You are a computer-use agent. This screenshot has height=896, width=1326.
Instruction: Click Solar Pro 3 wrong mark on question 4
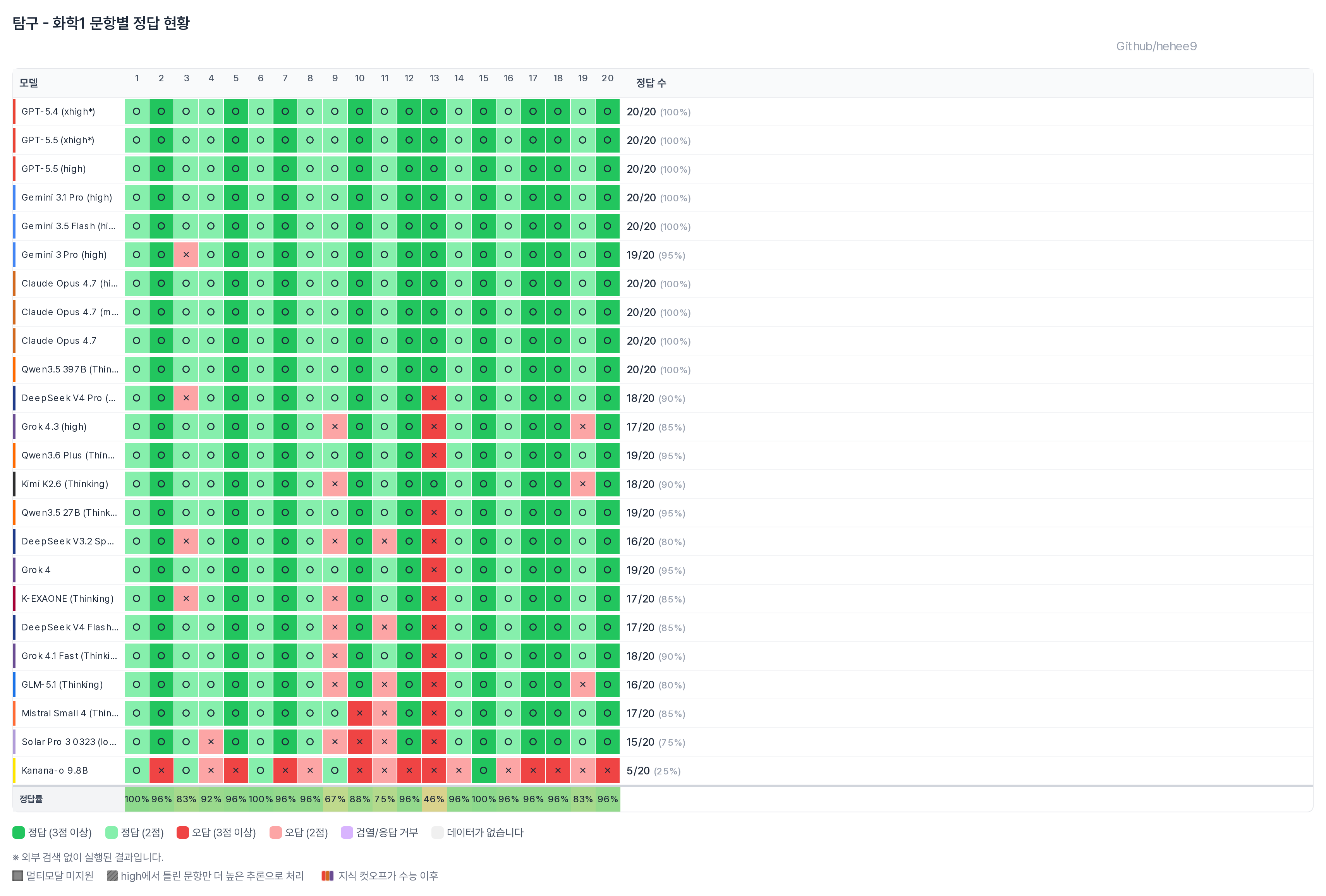(x=211, y=742)
